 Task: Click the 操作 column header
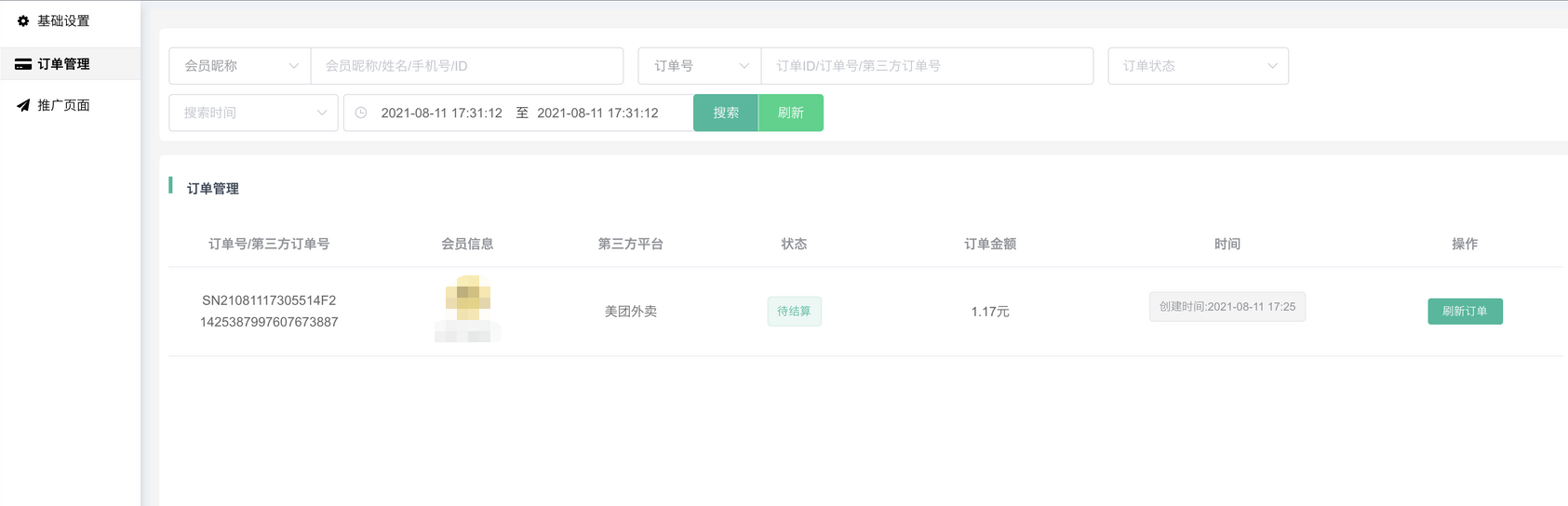click(1465, 244)
